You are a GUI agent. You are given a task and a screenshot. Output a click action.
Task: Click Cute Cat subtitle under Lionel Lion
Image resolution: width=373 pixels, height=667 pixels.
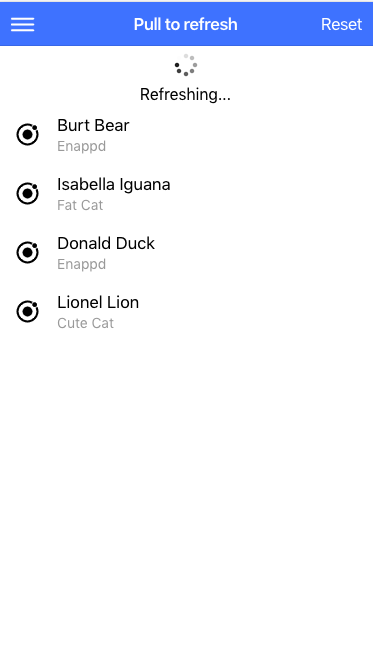pyautogui.click(x=85, y=323)
